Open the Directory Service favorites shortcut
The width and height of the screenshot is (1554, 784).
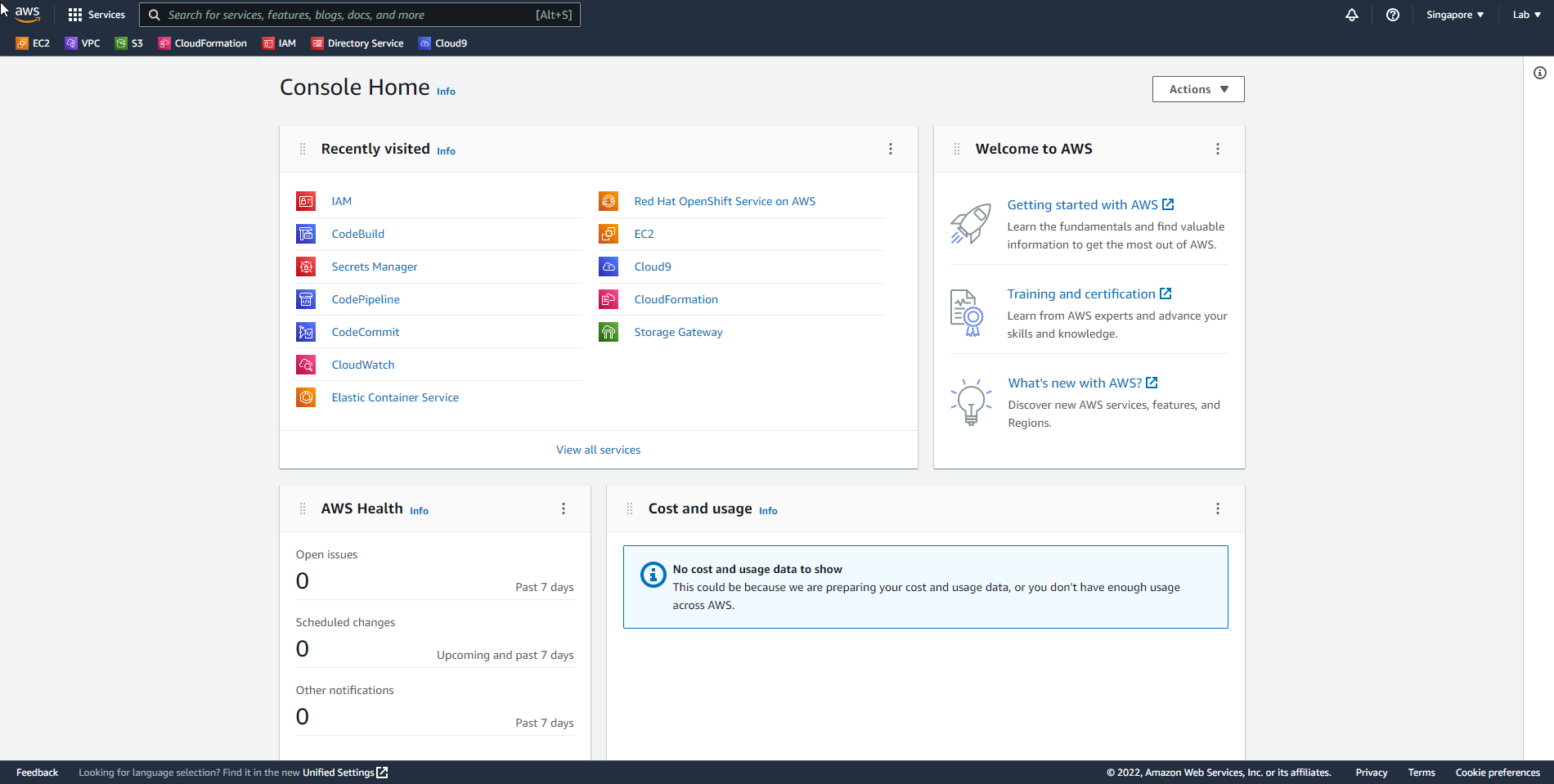coord(357,43)
